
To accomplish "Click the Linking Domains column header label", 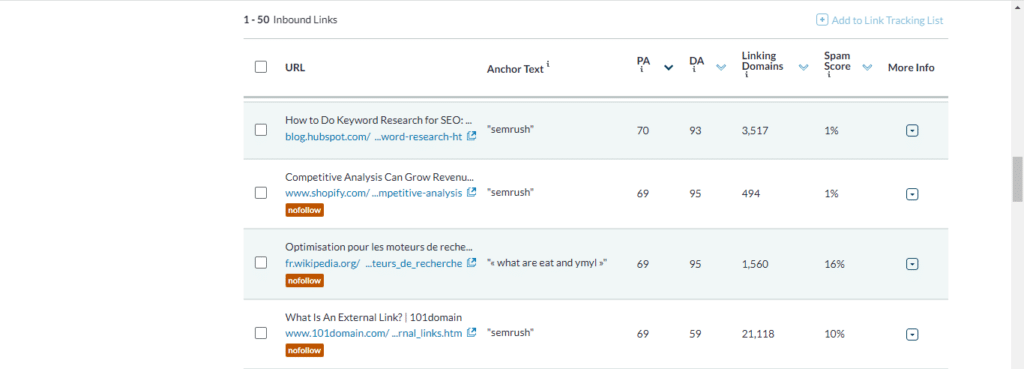I will (x=762, y=61).
